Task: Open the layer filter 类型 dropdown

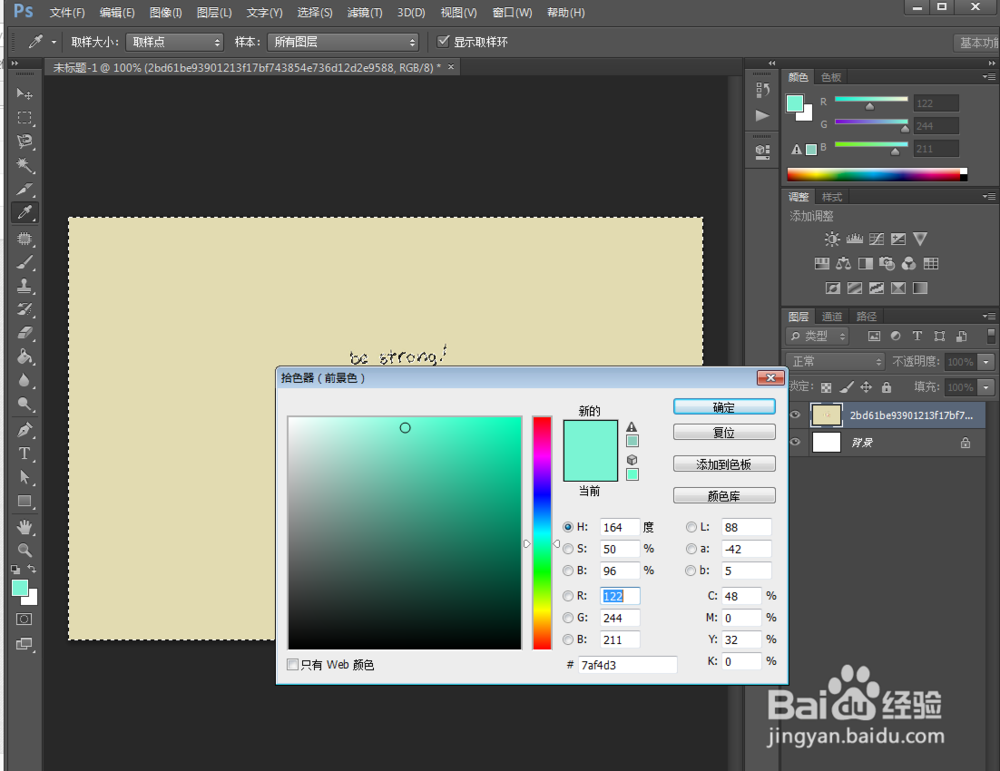Action: [818, 336]
